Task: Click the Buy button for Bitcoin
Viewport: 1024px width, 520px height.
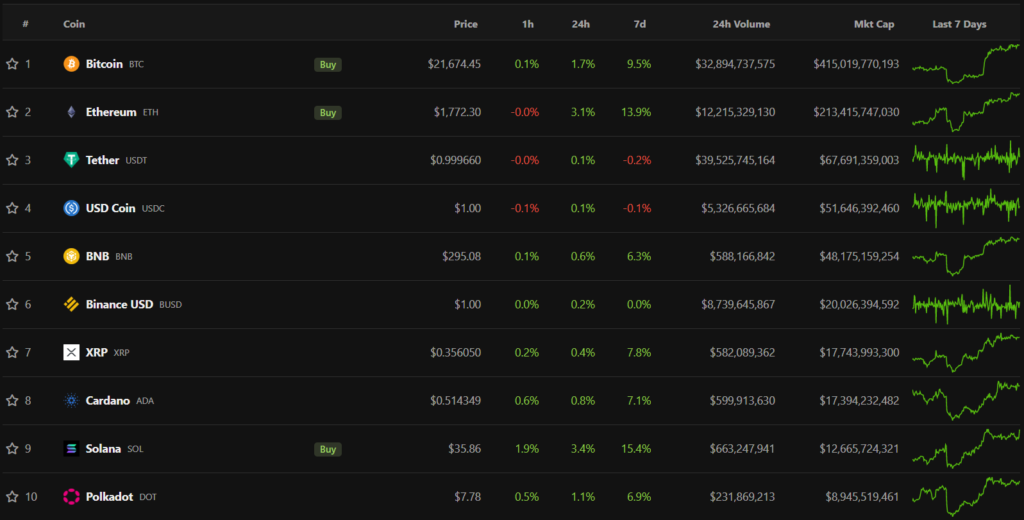Action: click(328, 65)
